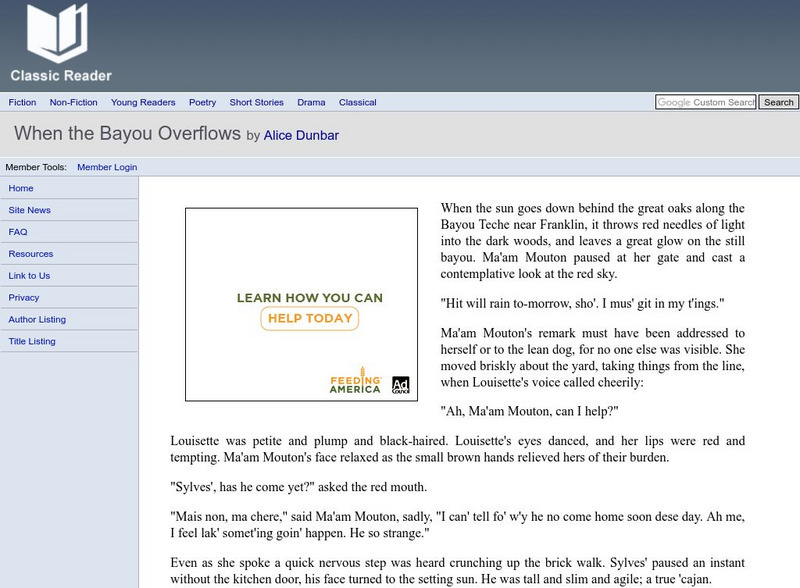Select the Fiction menu item
Viewport: 800px width, 588px height.
[x=23, y=102]
